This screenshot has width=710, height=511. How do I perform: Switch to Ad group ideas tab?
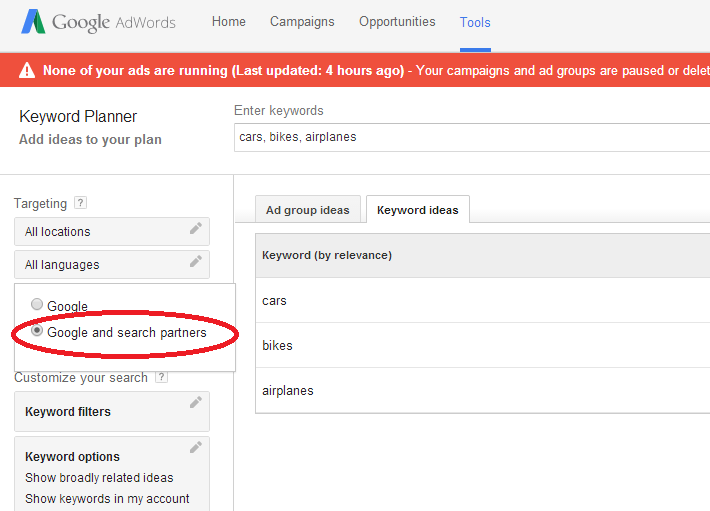(x=307, y=210)
